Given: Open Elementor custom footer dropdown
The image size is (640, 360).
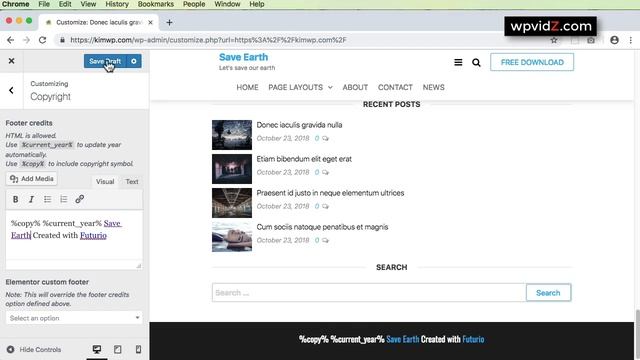Looking at the screenshot, I should [74, 318].
